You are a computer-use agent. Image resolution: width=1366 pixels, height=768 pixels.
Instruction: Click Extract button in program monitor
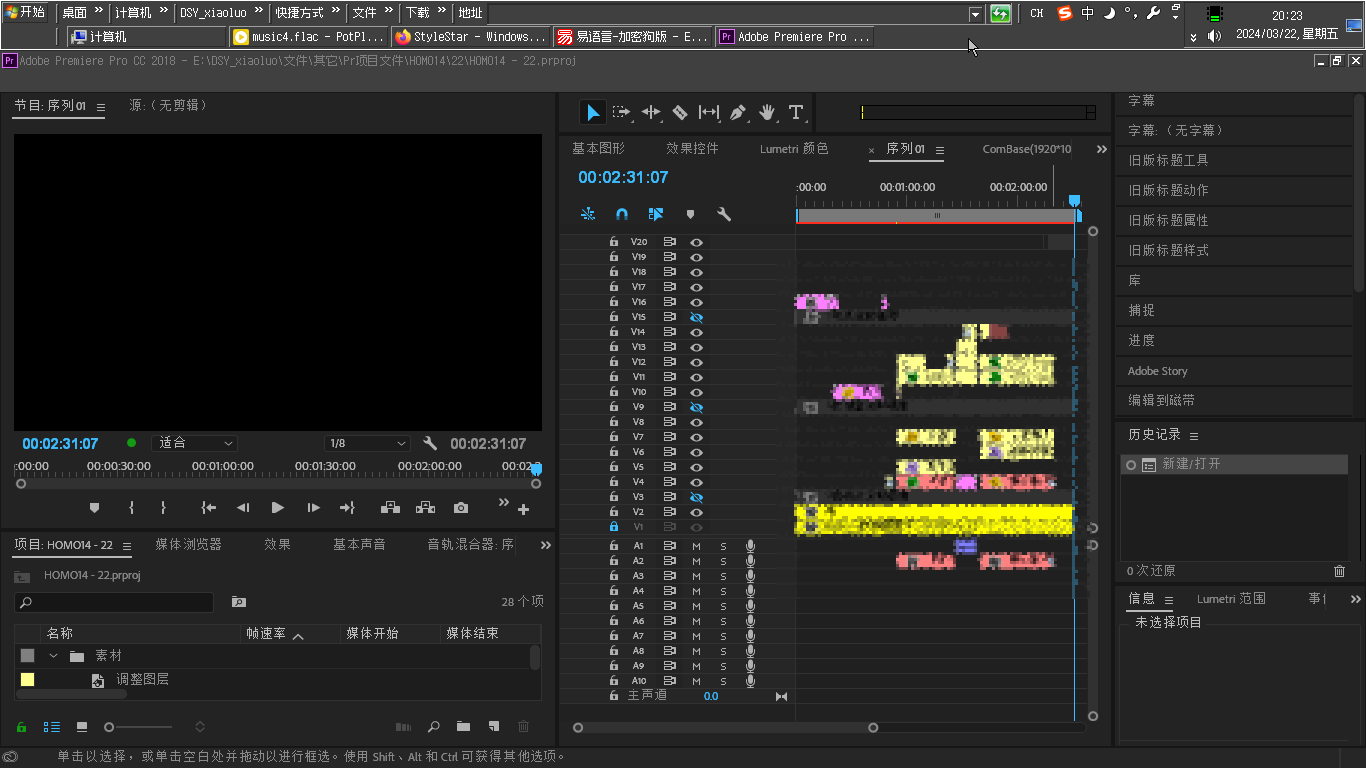coord(426,508)
